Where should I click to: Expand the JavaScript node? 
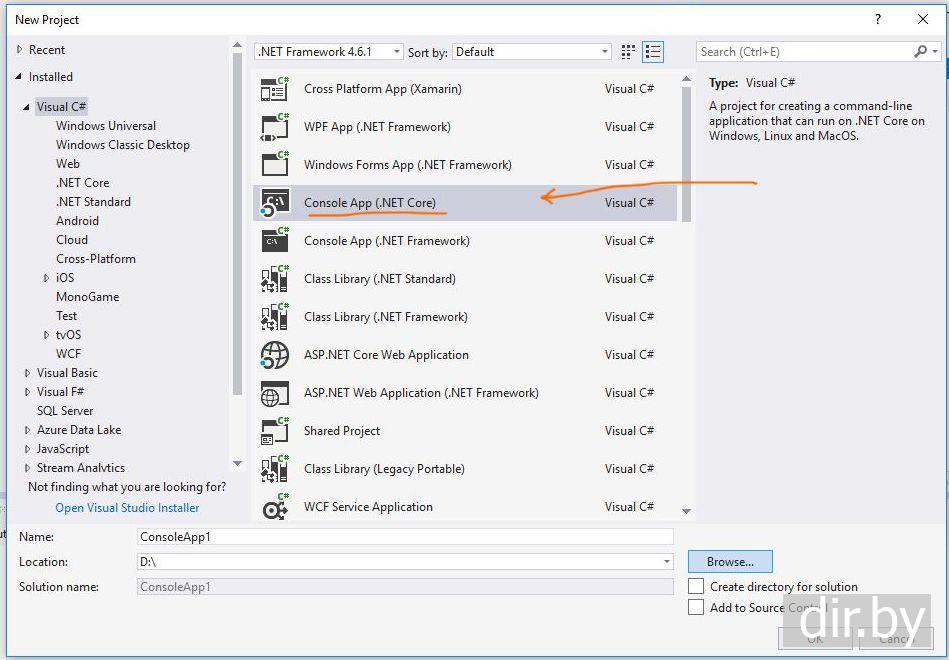(27, 449)
